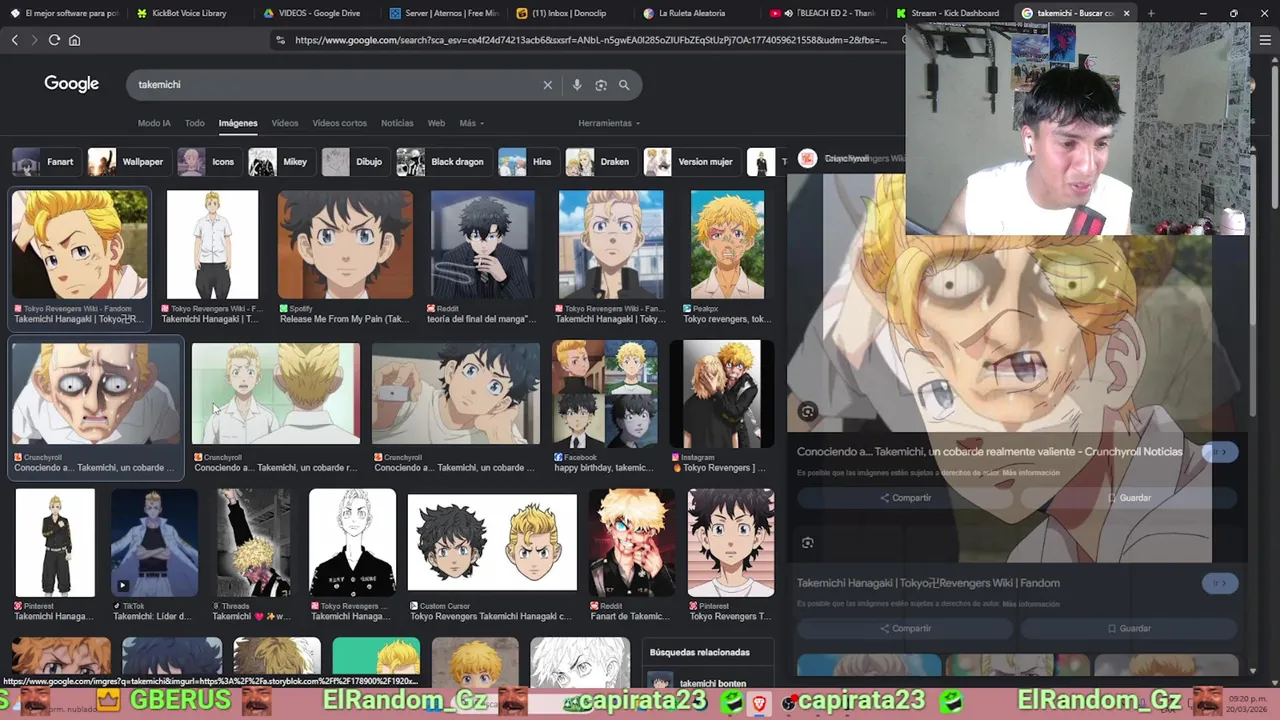The height and width of the screenshot is (720, 1280).
Task: Switch to the Server Aternos tab
Action: (x=443, y=13)
